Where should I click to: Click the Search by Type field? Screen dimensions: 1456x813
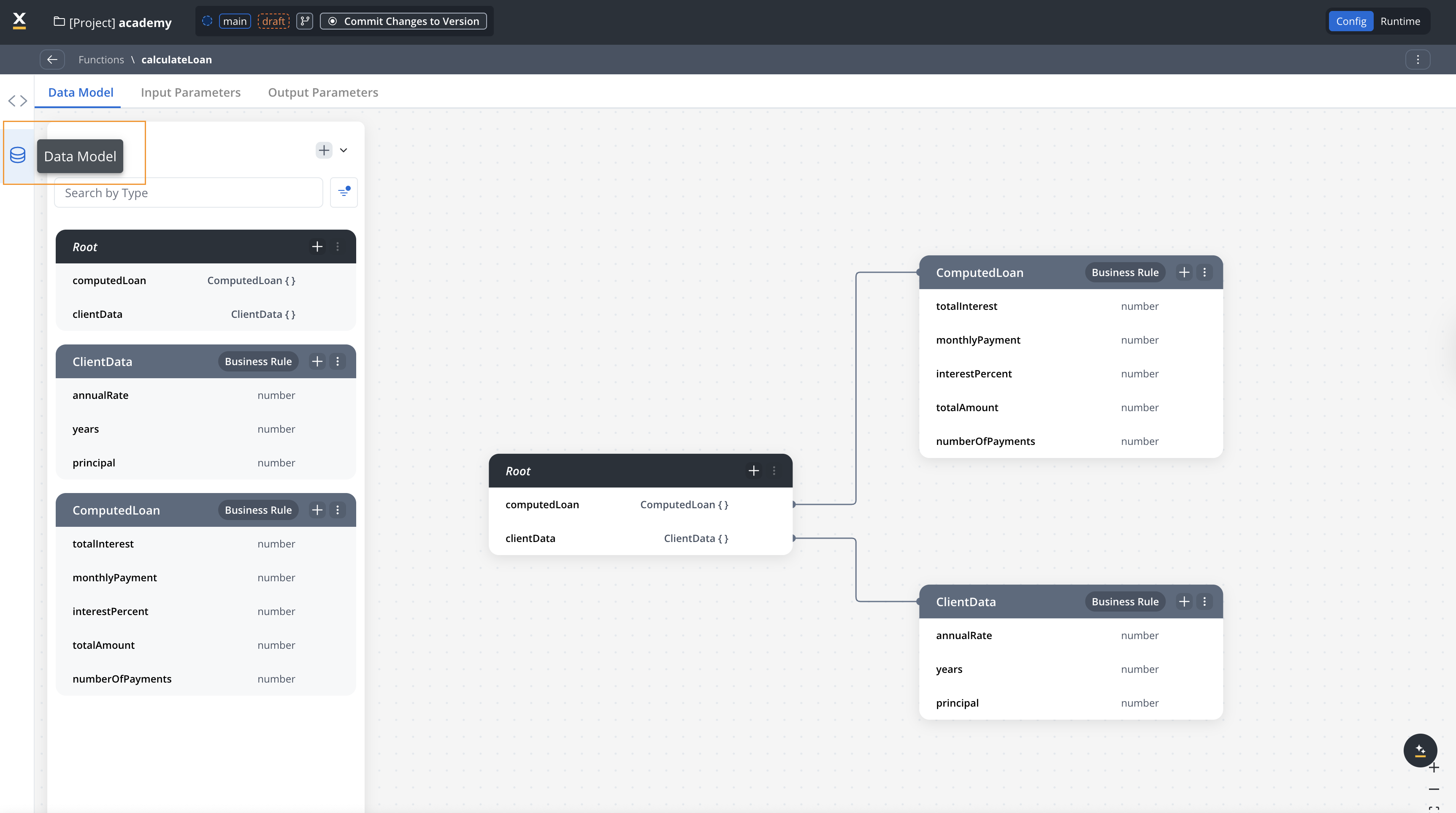point(188,193)
